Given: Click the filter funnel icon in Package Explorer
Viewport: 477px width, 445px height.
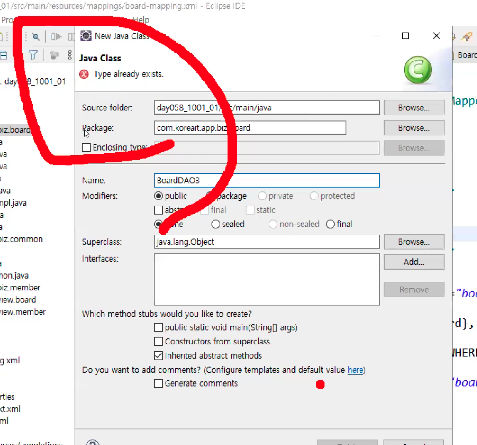Looking at the screenshot, I should pyautogui.click(x=33, y=55).
